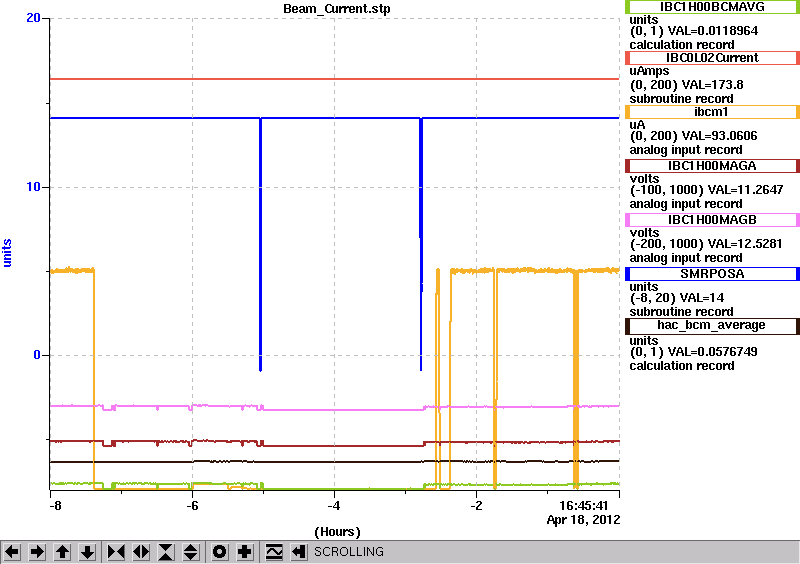Click the arrow-to-bar scroll mode icon

[x=298, y=552]
